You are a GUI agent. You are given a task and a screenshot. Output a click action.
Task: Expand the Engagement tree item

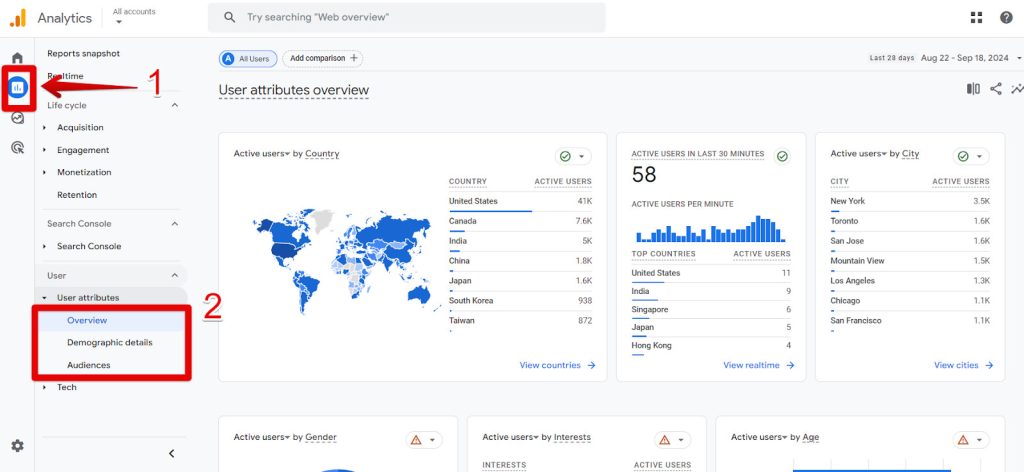pos(44,150)
